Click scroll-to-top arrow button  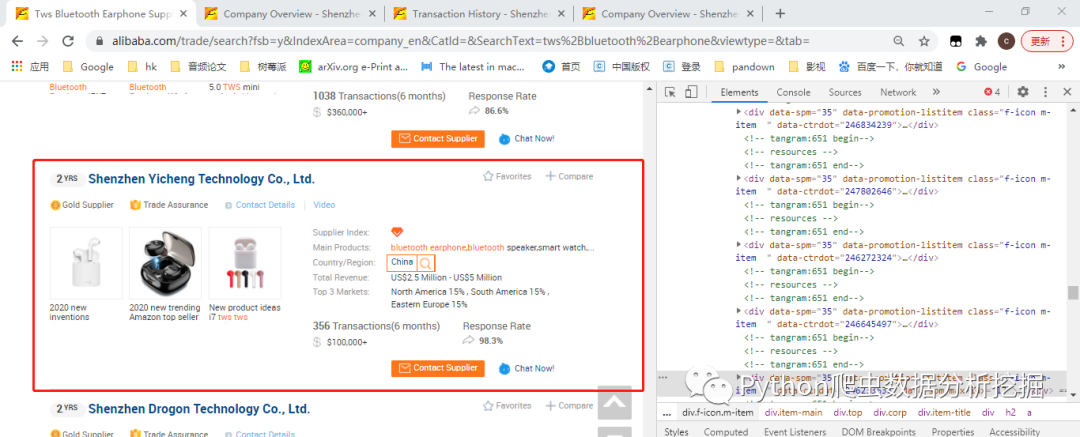[614, 402]
